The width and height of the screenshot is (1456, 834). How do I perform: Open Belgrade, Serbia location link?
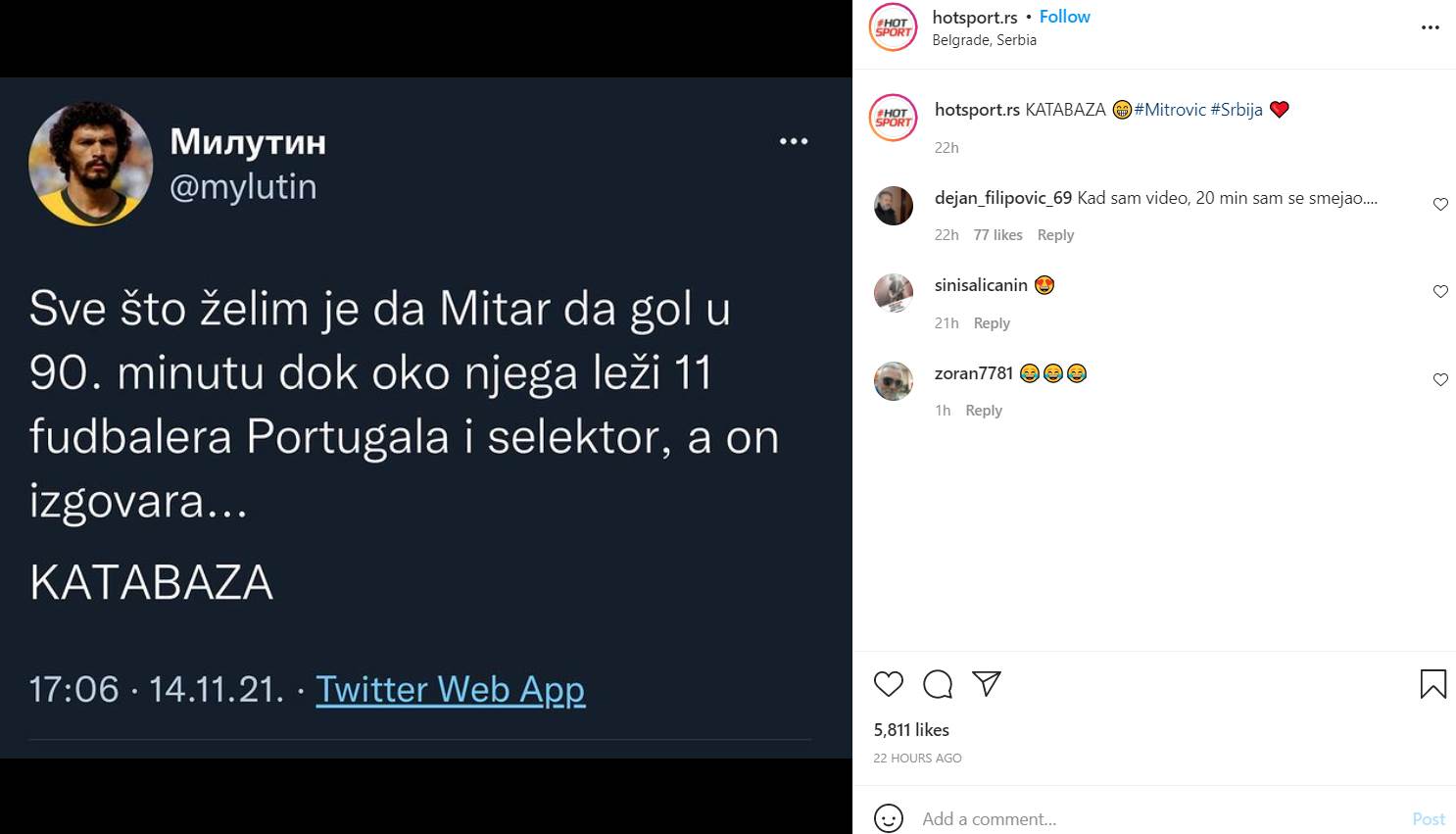pos(984,40)
